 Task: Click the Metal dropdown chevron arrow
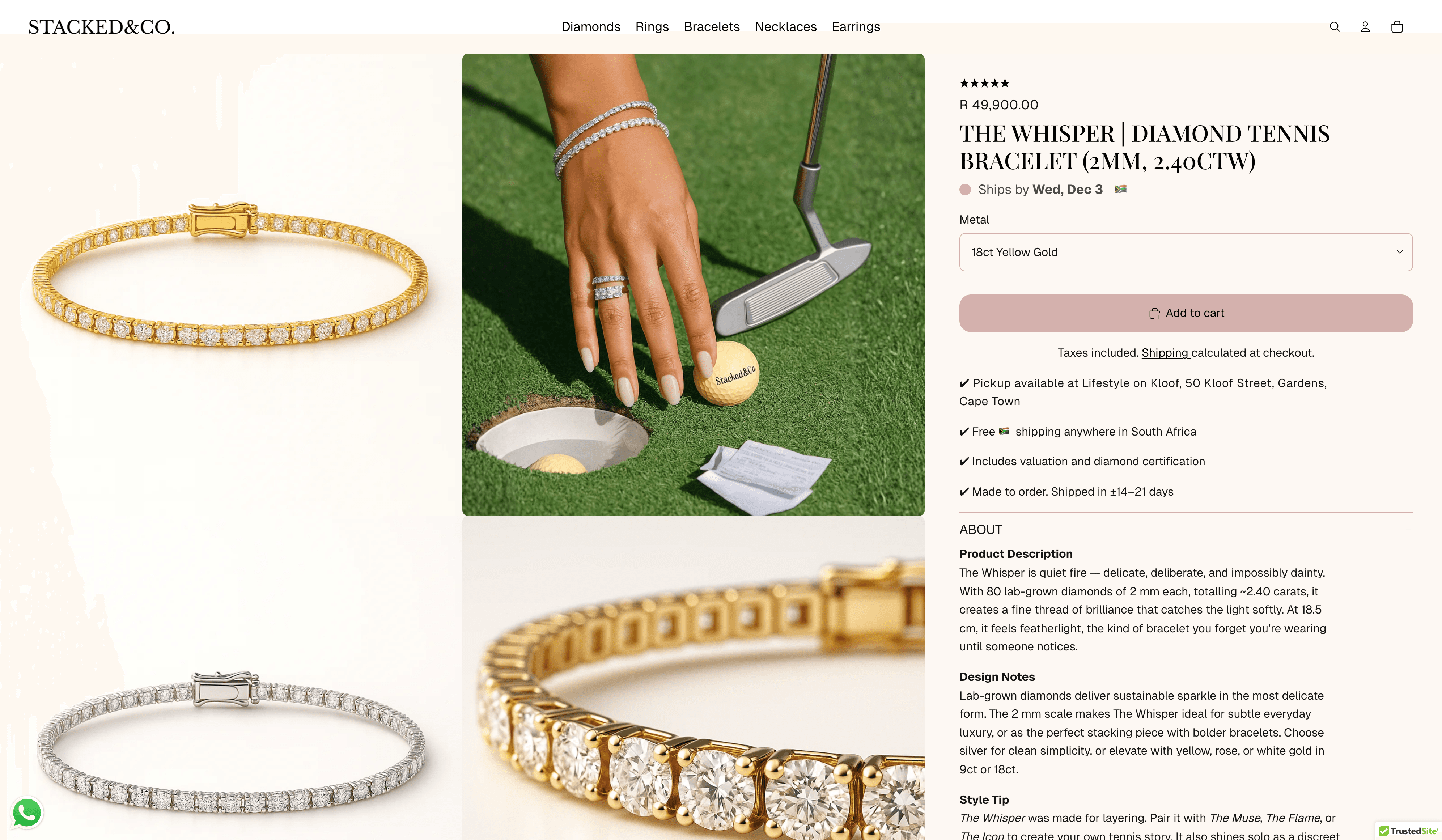[x=1400, y=252]
